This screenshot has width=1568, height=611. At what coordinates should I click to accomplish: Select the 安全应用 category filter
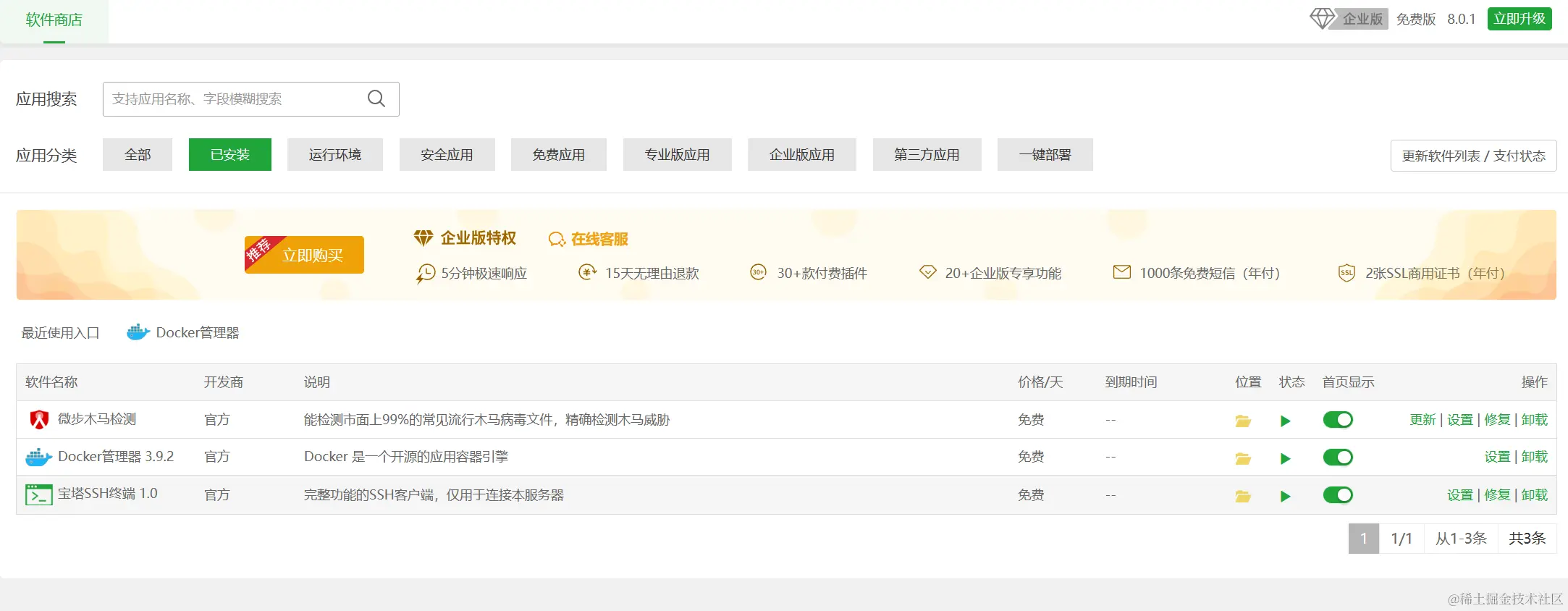click(x=447, y=155)
